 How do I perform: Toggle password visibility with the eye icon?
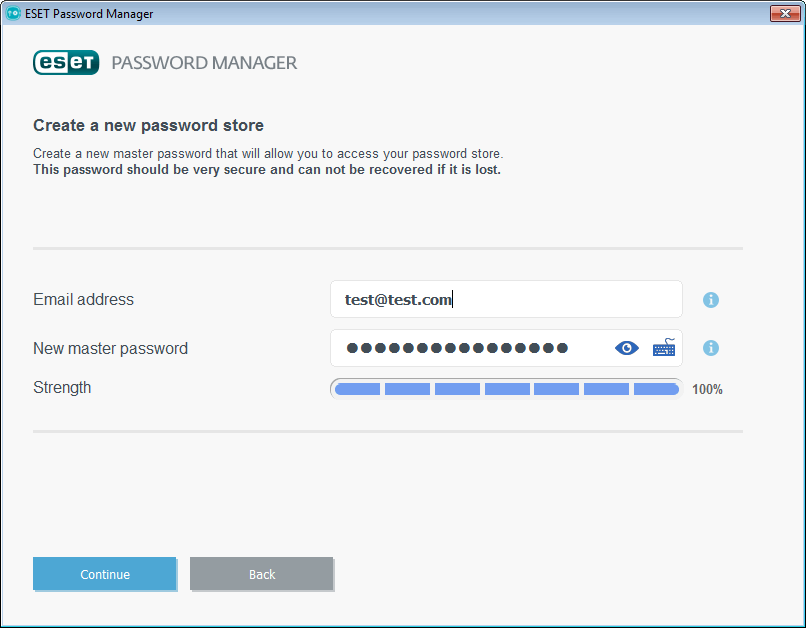point(626,348)
